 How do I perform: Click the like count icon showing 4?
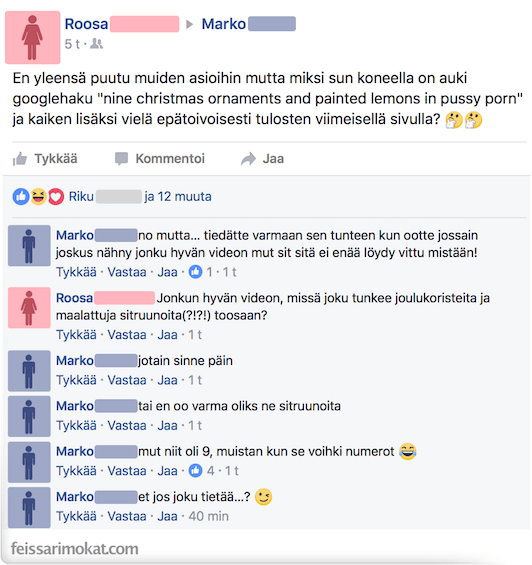[196, 471]
